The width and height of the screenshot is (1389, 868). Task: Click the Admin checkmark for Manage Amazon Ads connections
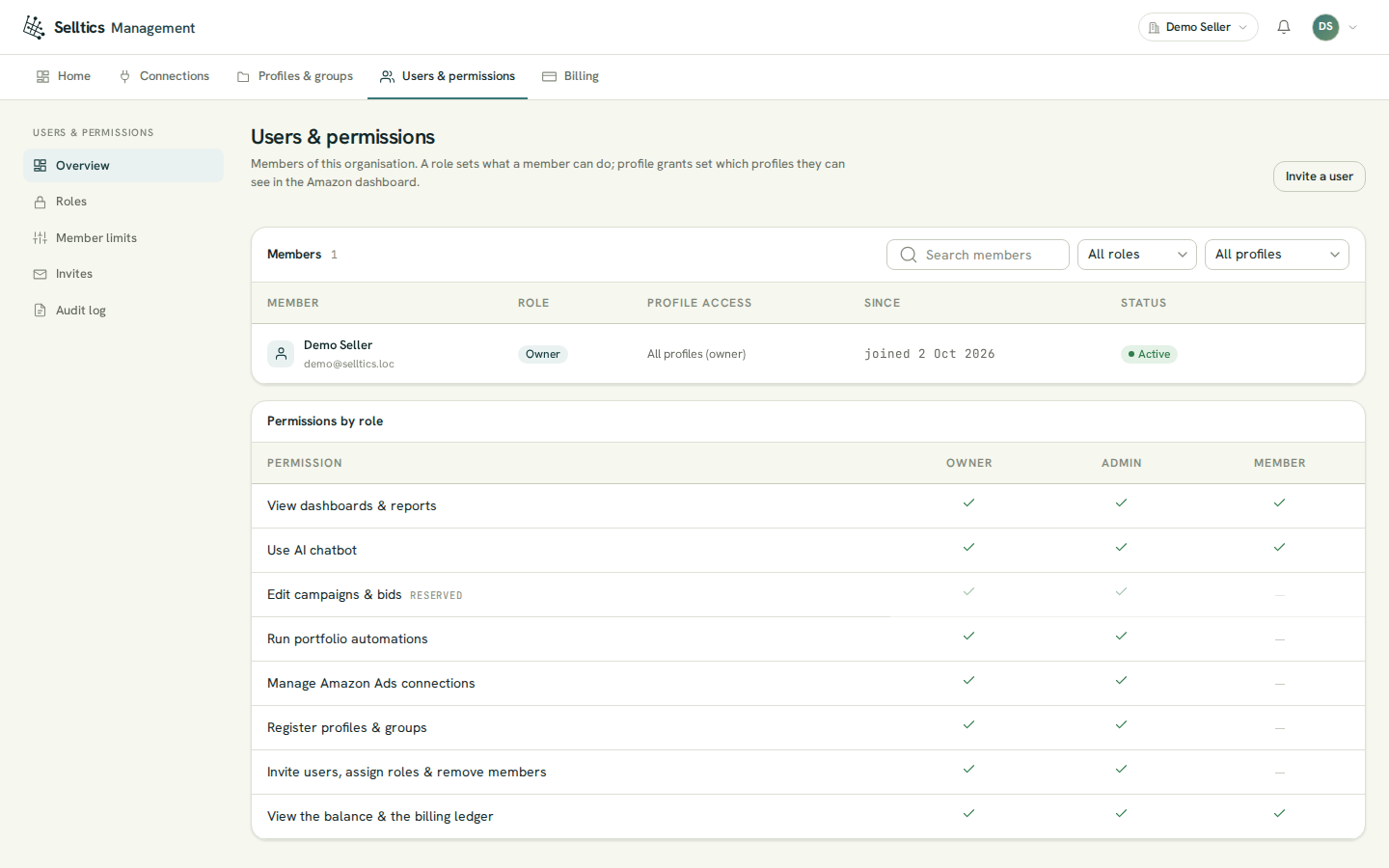[1121, 680]
